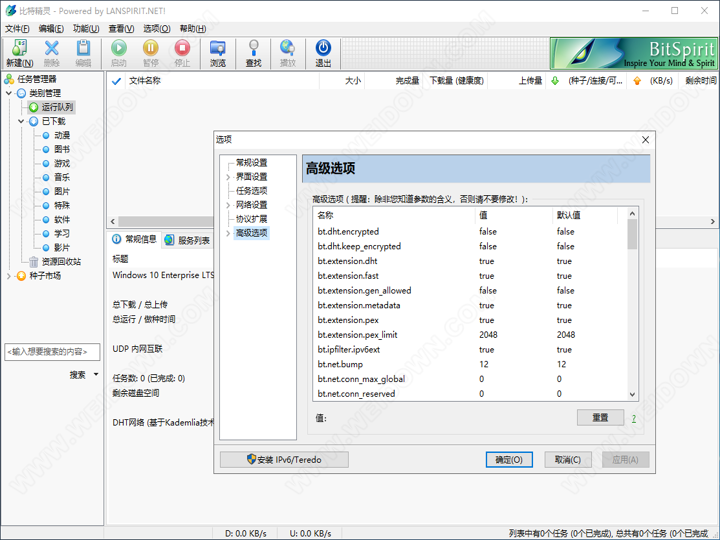The height and width of the screenshot is (540, 720).
Task: Select the bt.ipfilter.ipv6ext row
Action: pyautogui.click(x=470, y=349)
